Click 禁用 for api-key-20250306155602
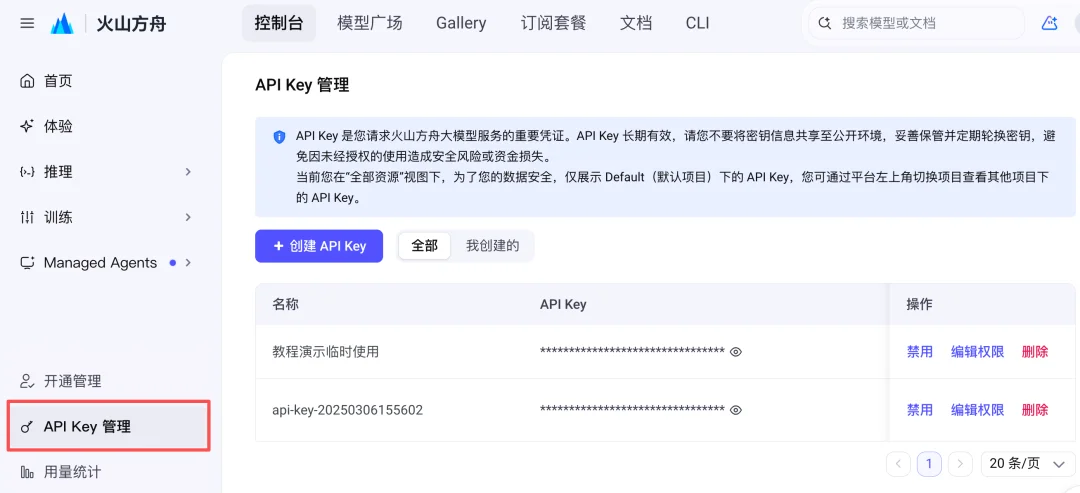1080x493 pixels. (x=920, y=410)
